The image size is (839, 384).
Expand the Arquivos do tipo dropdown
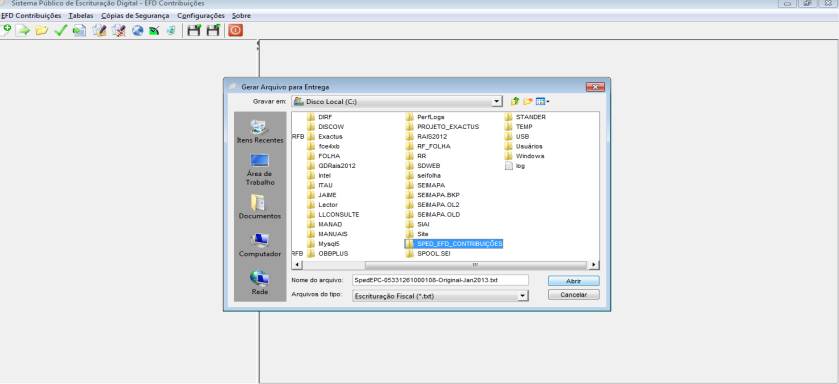pyautogui.click(x=523, y=296)
